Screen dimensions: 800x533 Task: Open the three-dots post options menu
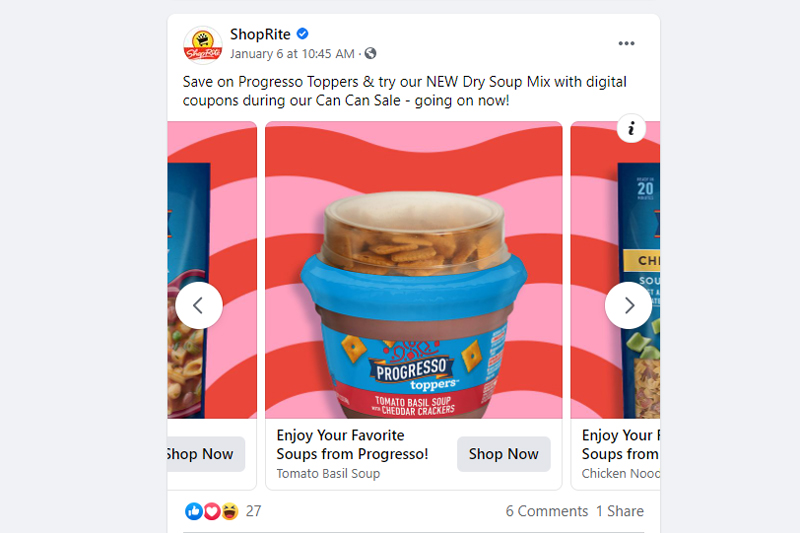point(626,43)
